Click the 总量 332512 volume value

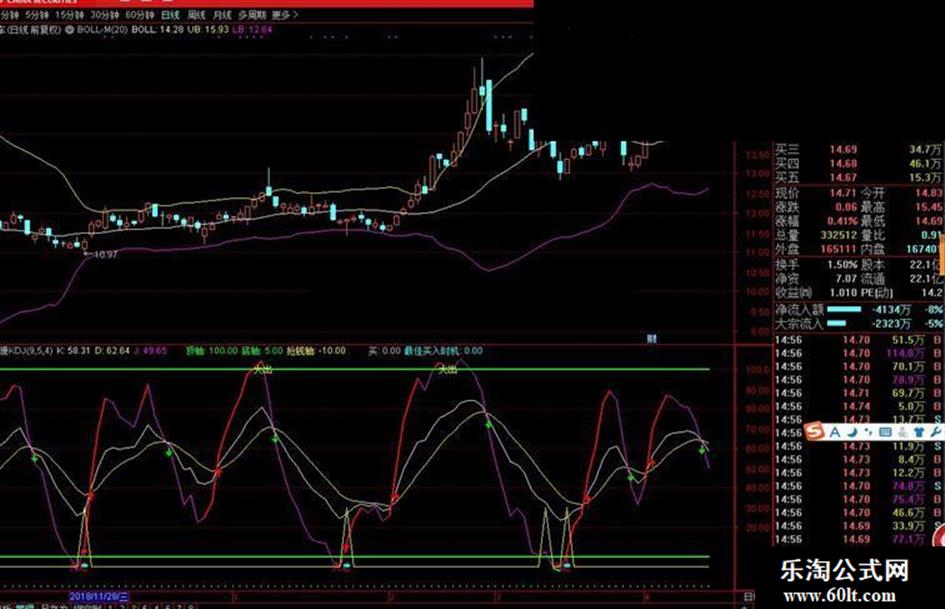click(x=839, y=235)
